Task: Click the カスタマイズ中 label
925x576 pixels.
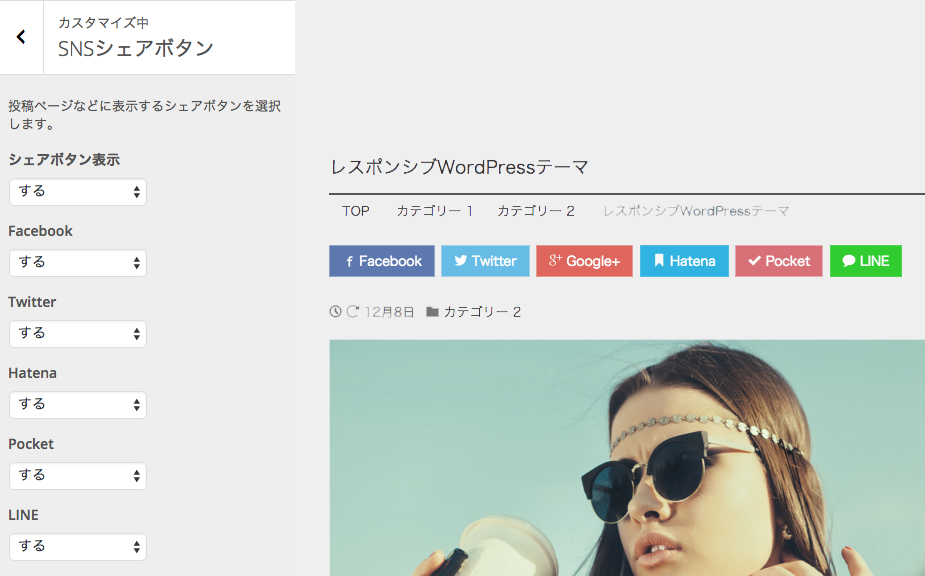Action: pos(103,22)
